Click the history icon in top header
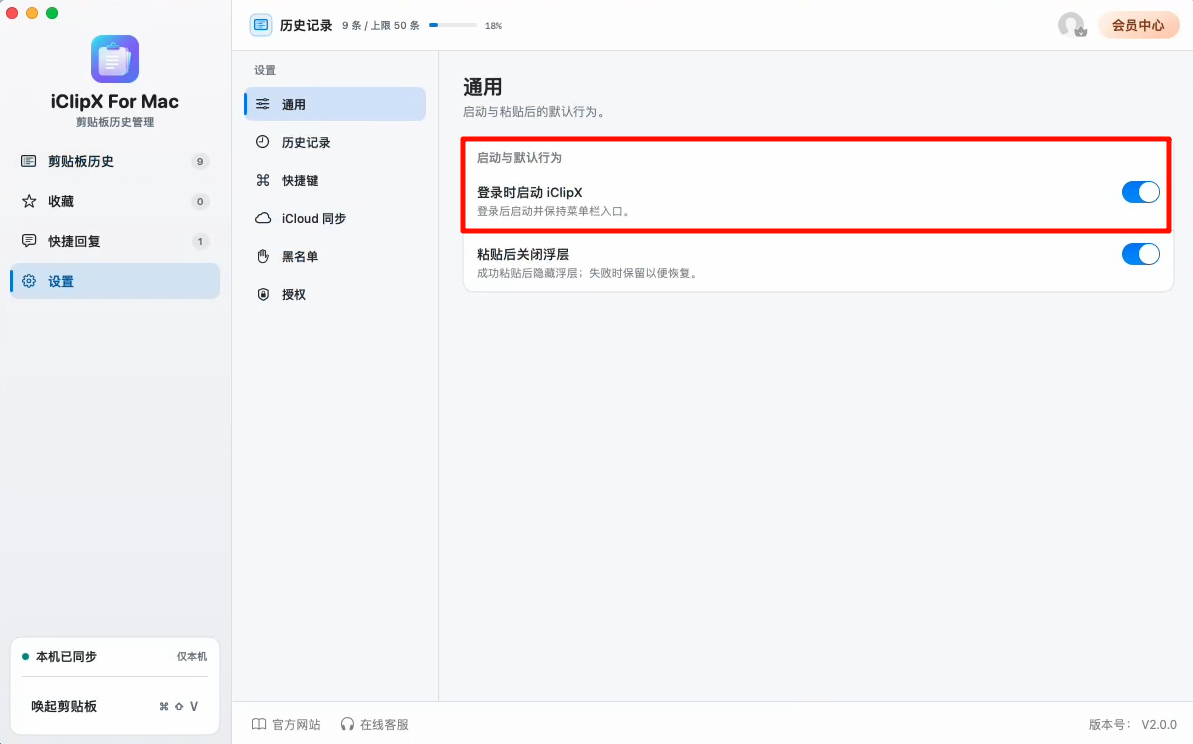This screenshot has height=744, width=1193. coord(261,25)
